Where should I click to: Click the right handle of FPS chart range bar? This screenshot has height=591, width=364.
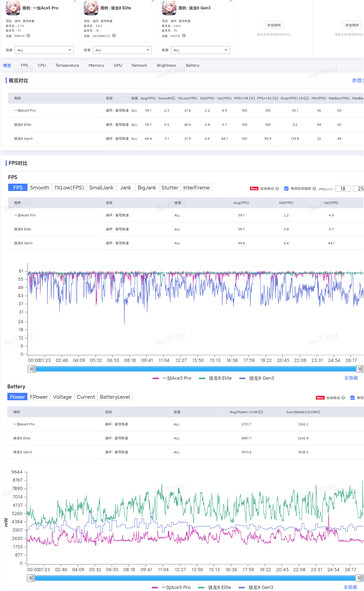click(360, 369)
